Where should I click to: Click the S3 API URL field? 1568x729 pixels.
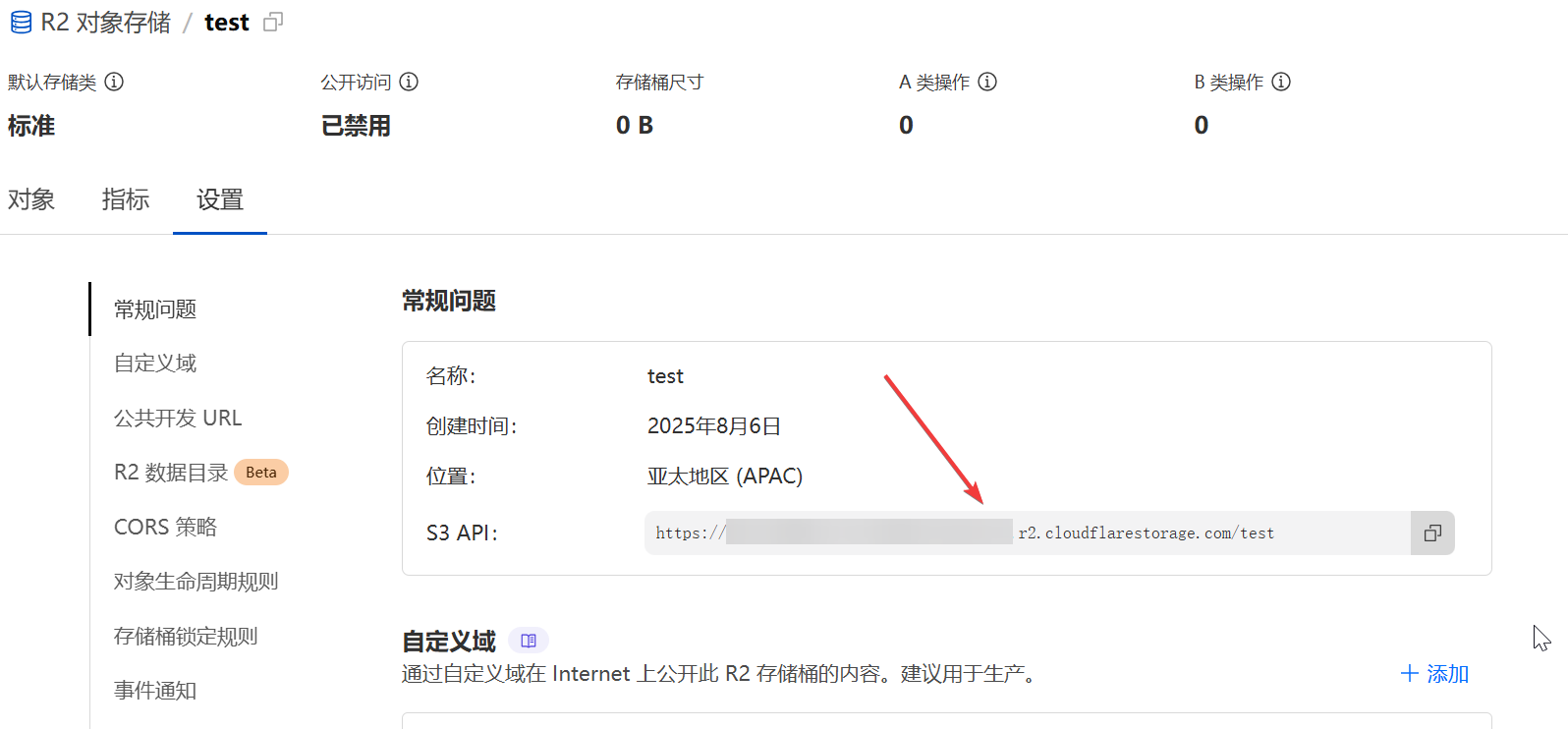click(x=1027, y=533)
